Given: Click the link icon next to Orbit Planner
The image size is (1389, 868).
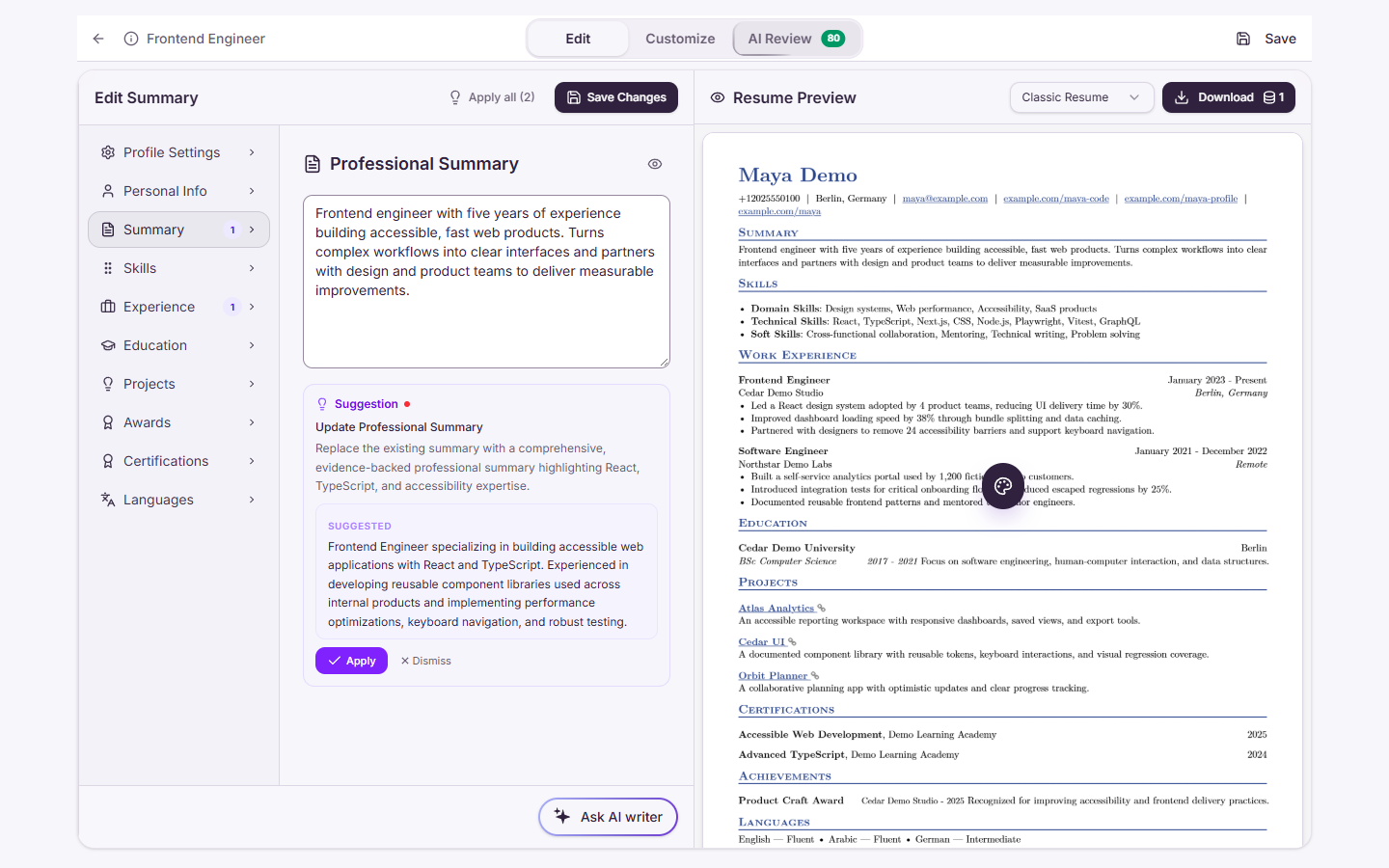Looking at the screenshot, I should (x=815, y=676).
